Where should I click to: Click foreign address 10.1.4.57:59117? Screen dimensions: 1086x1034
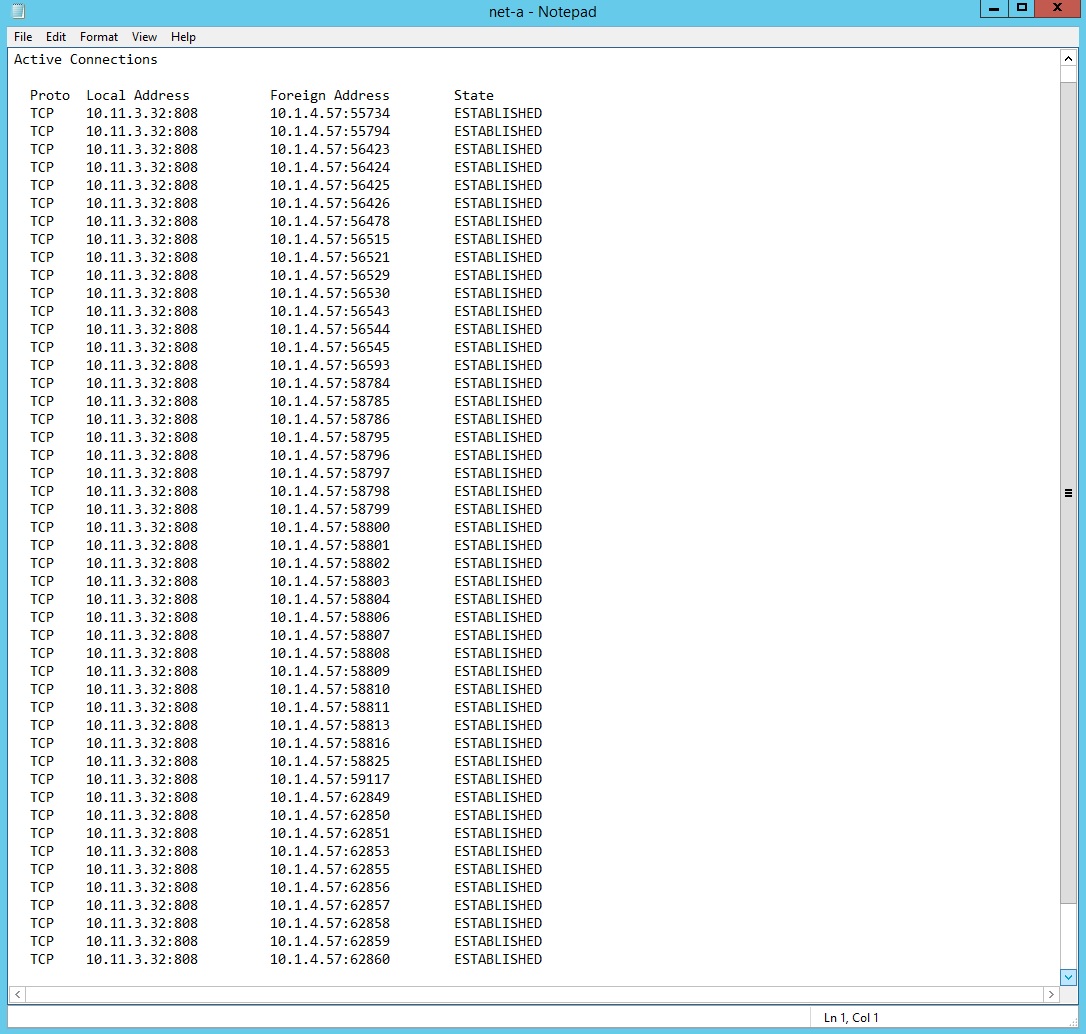point(330,780)
